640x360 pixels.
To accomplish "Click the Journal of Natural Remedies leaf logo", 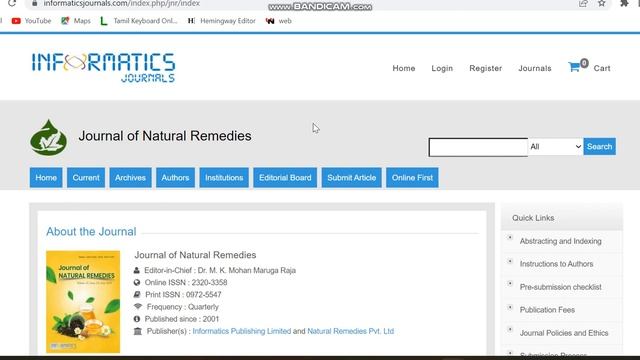I will (49, 138).
